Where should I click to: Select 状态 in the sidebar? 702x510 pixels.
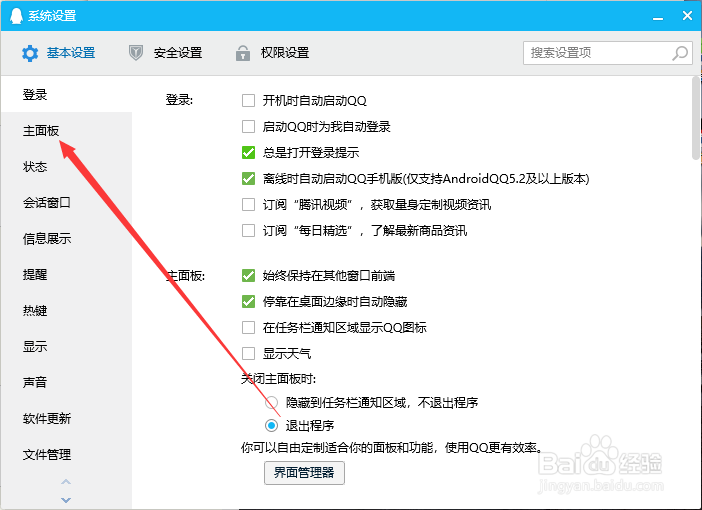tap(67, 167)
